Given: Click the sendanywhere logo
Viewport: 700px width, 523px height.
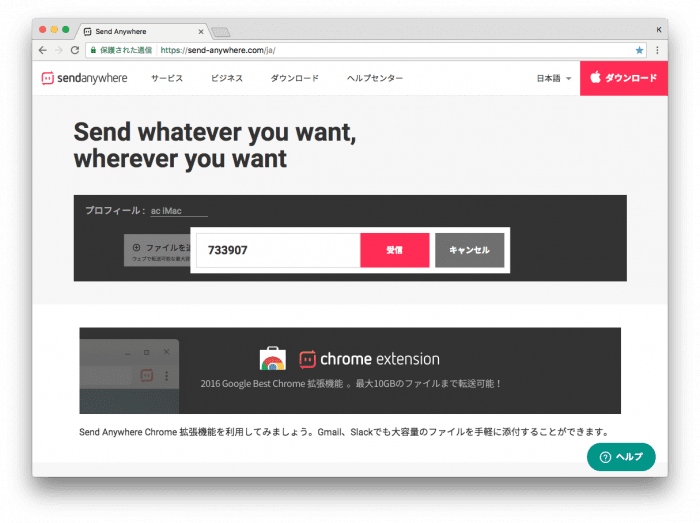Looking at the screenshot, I should 84,78.
